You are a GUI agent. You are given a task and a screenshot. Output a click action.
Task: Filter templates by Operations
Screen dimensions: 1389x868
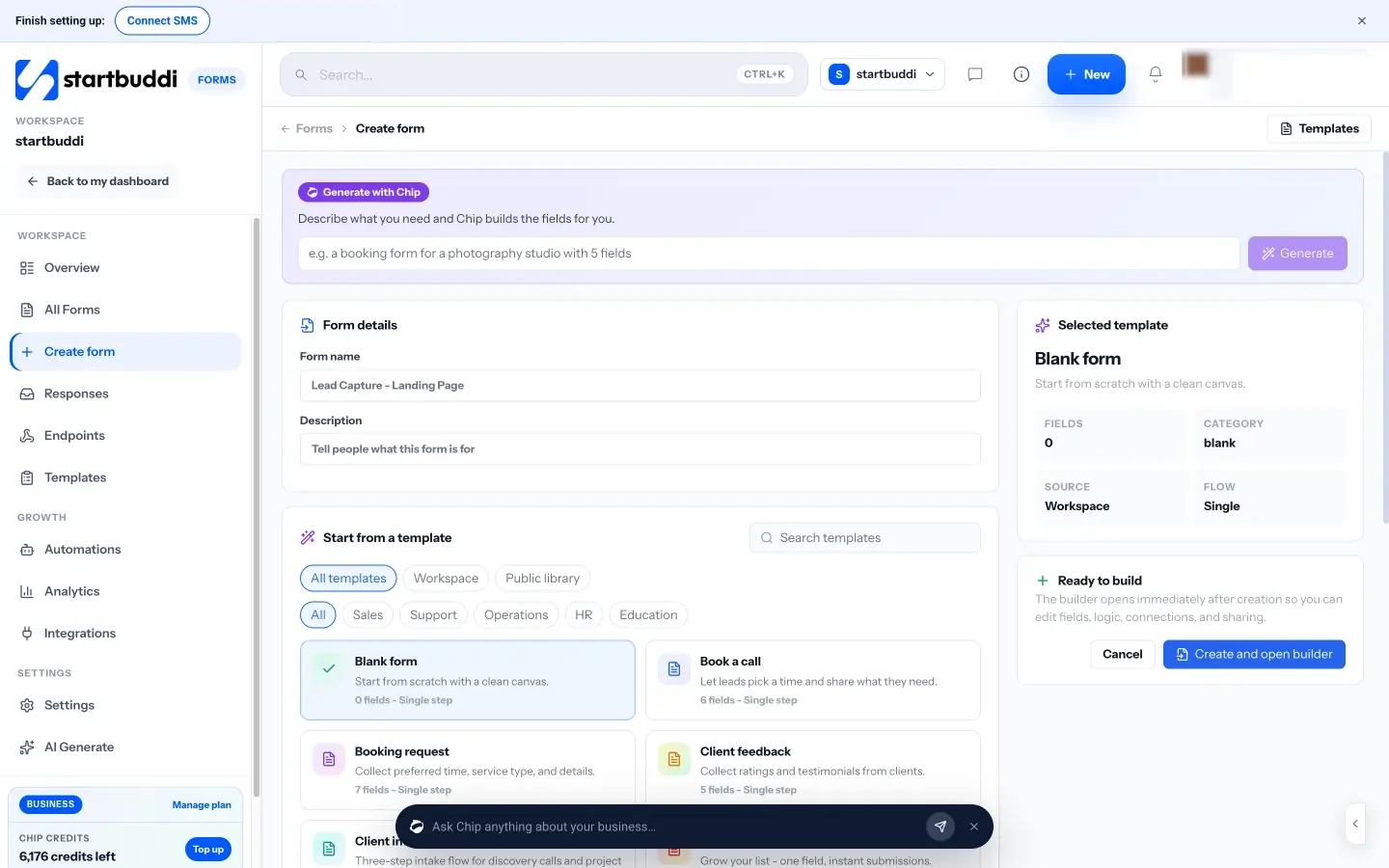coord(516,615)
